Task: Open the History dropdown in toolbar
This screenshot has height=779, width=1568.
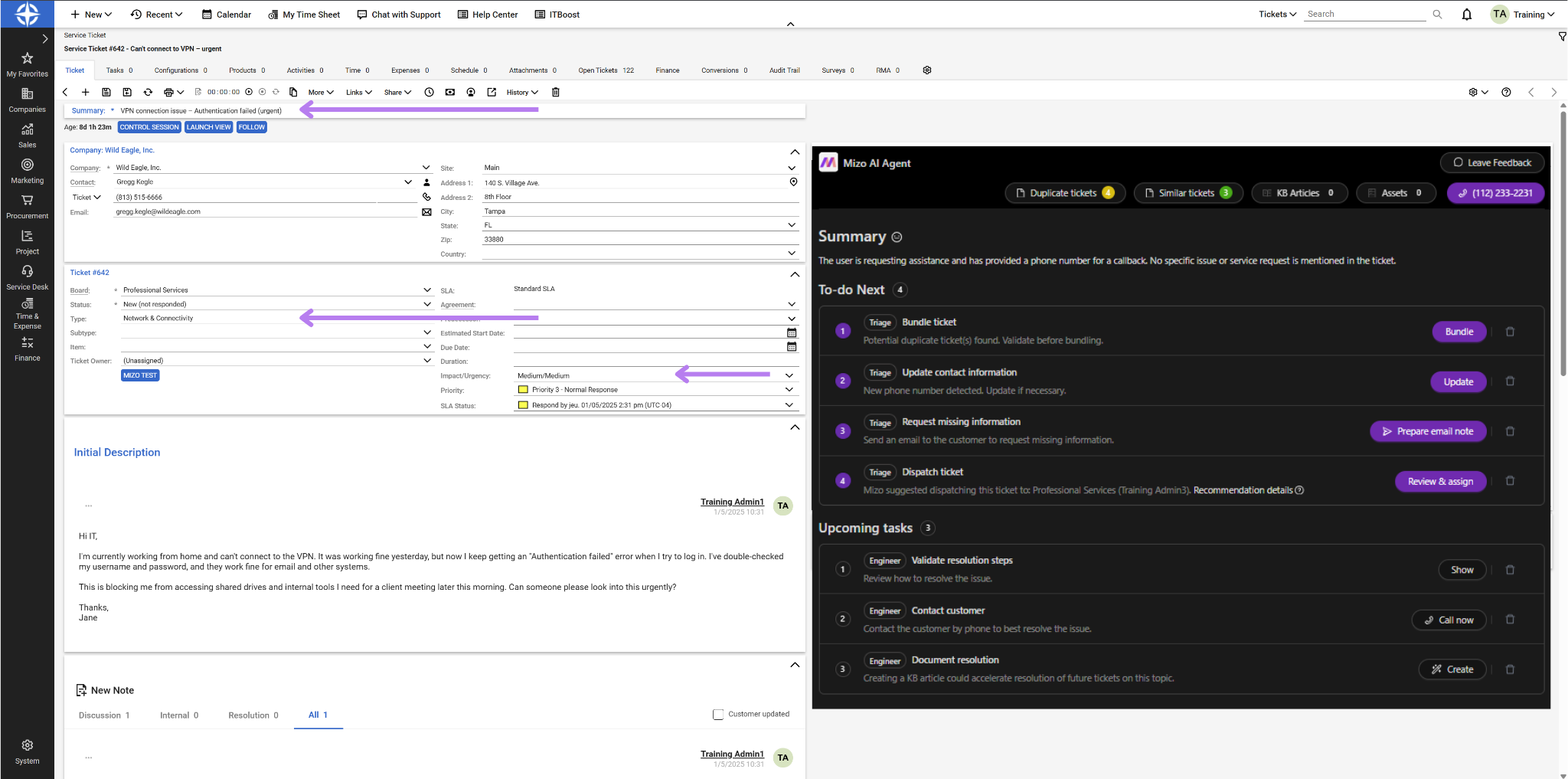Action: coord(521,92)
